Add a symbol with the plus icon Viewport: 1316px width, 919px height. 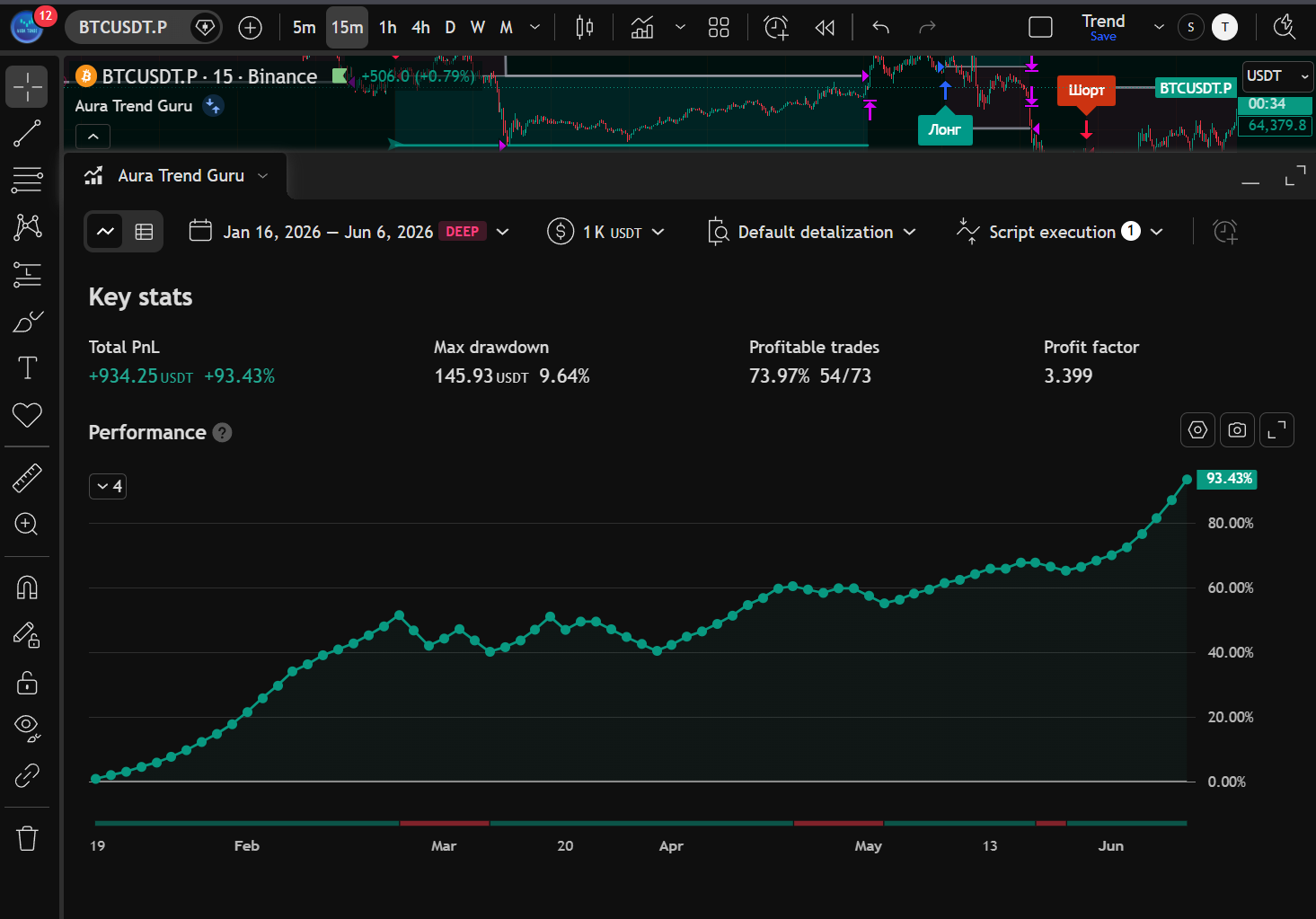coord(250,28)
